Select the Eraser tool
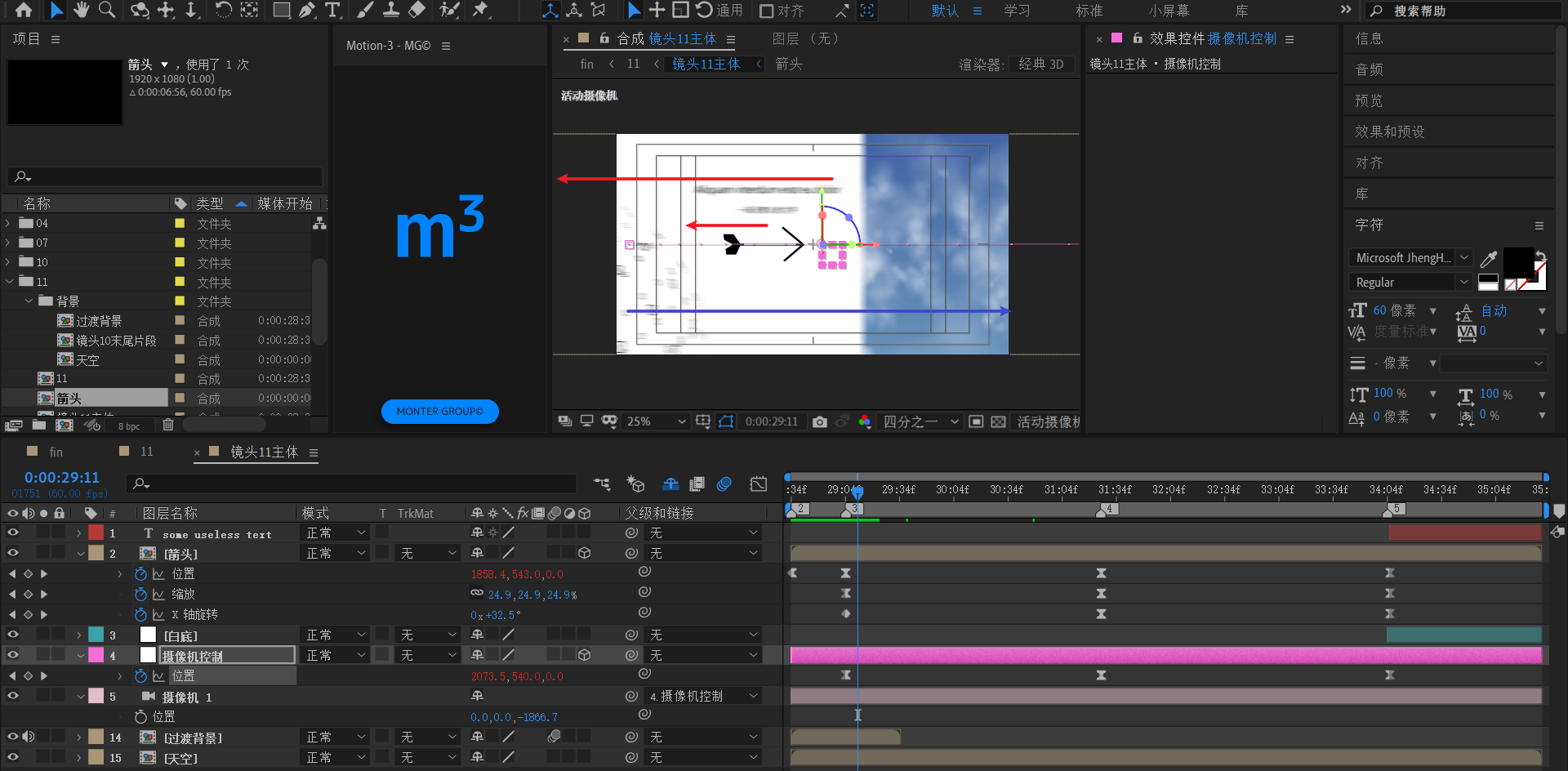This screenshot has height=771, width=1568. (416, 10)
